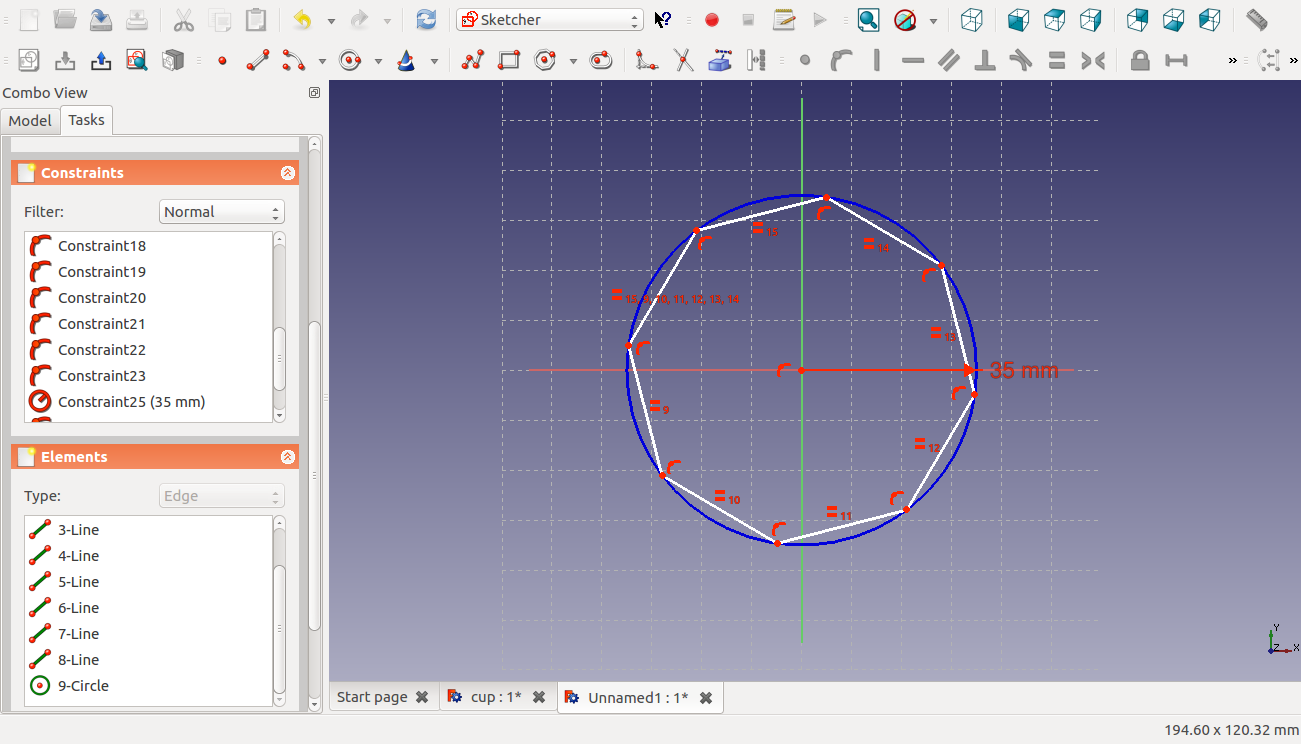Select the Line tool in Sketcher toolbar
This screenshot has width=1301, height=744.
257,60
